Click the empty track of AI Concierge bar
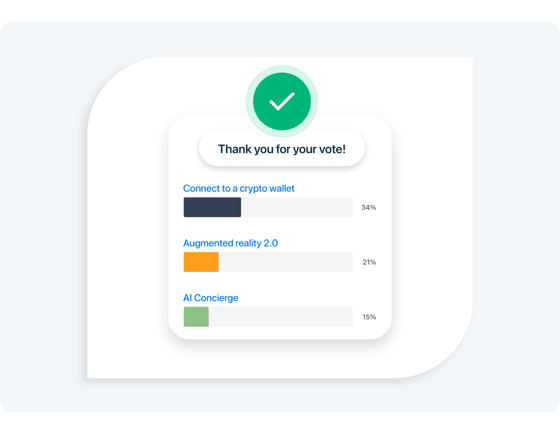Viewport: 560px width, 435px height. pyautogui.click(x=281, y=317)
